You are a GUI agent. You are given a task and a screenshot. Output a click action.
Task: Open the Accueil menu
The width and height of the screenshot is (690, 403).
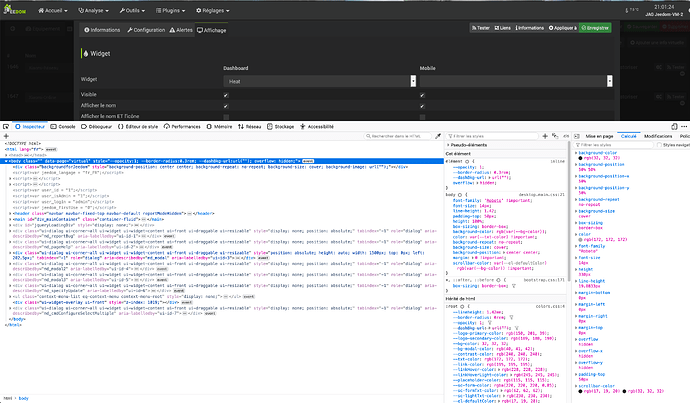(53, 10)
